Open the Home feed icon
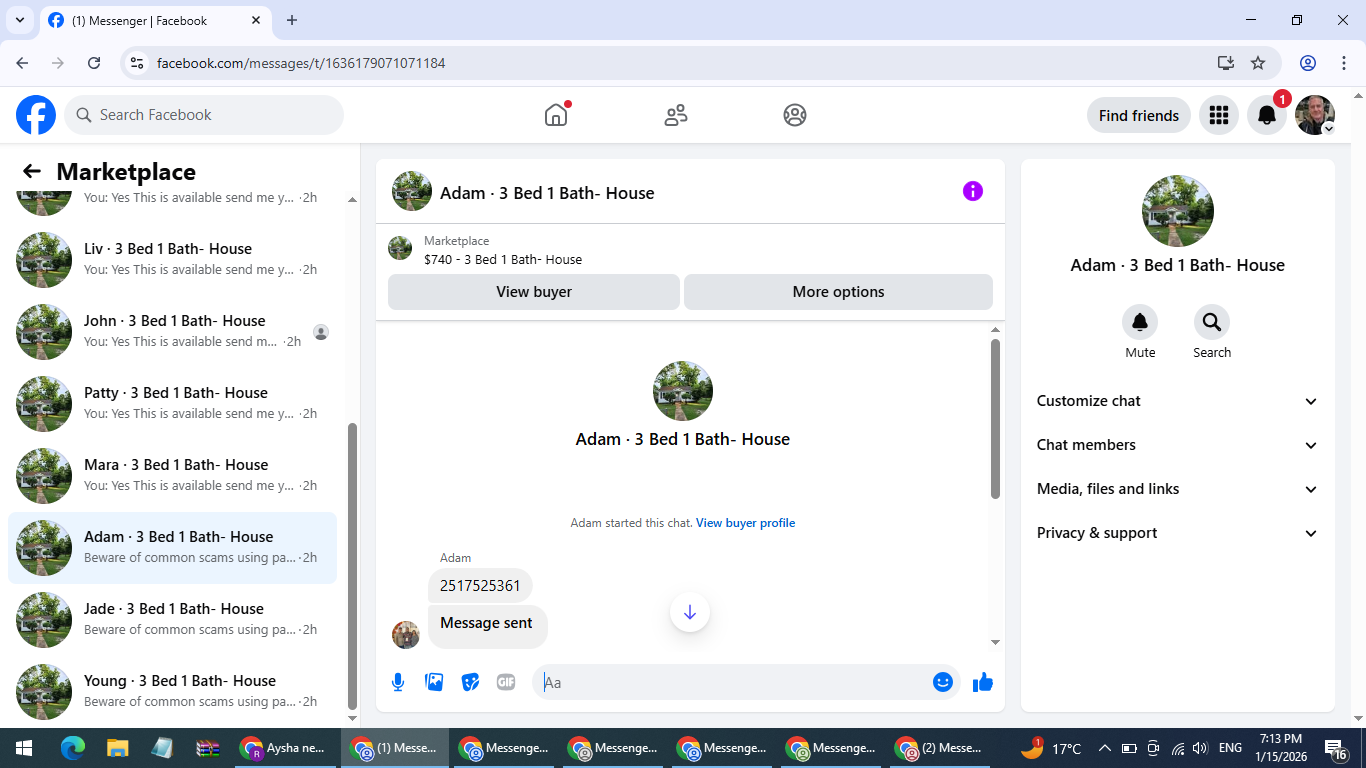 (x=556, y=115)
